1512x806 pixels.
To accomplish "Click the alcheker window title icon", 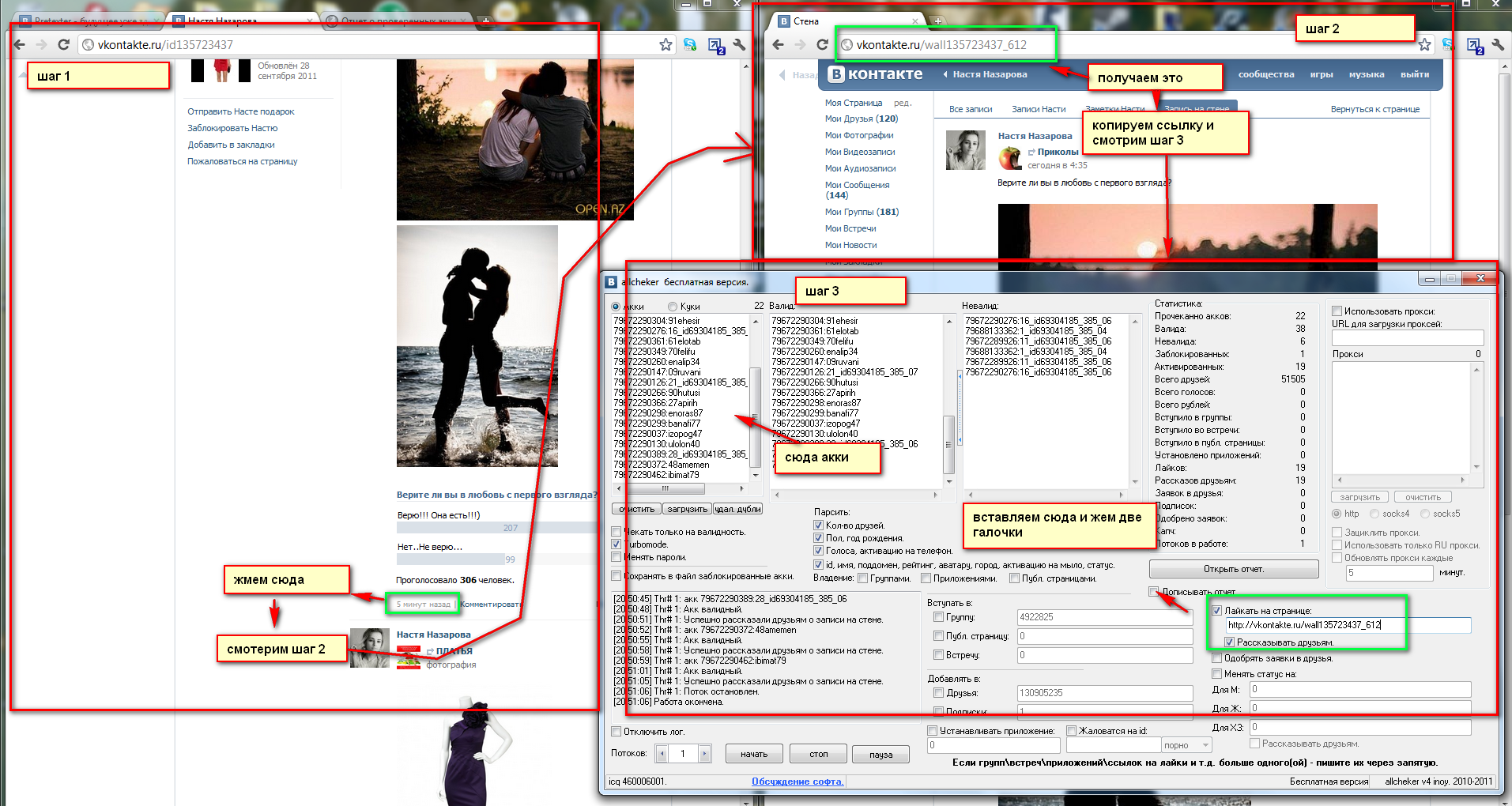I will [x=611, y=282].
